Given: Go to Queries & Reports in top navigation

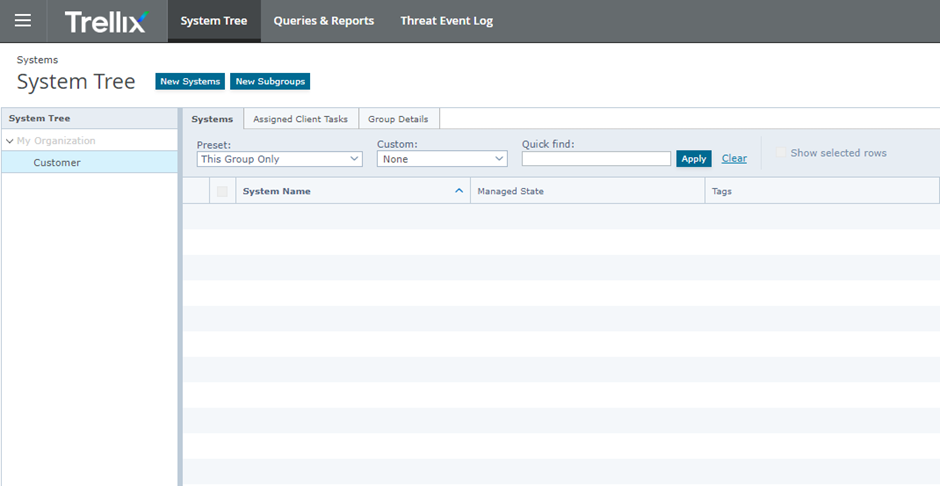Looking at the screenshot, I should click(324, 21).
